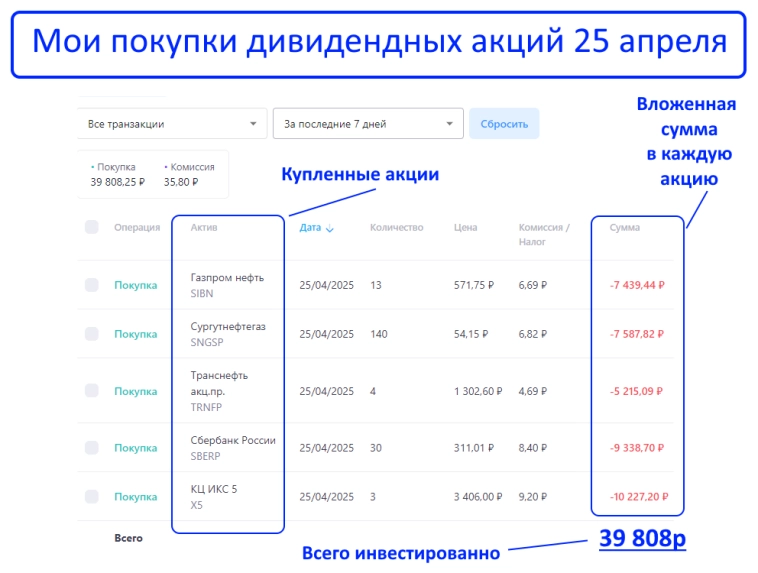The width and height of the screenshot is (758, 573).
Task: Click quantity 140 in Сургутнефтегаз row
Action: (379, 334)
